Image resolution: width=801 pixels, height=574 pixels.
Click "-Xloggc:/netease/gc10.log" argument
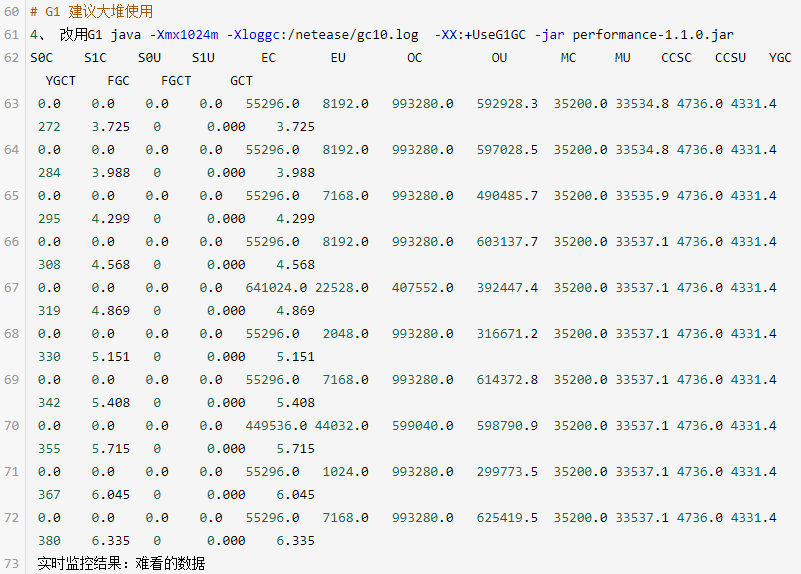(x=322, y=34)
